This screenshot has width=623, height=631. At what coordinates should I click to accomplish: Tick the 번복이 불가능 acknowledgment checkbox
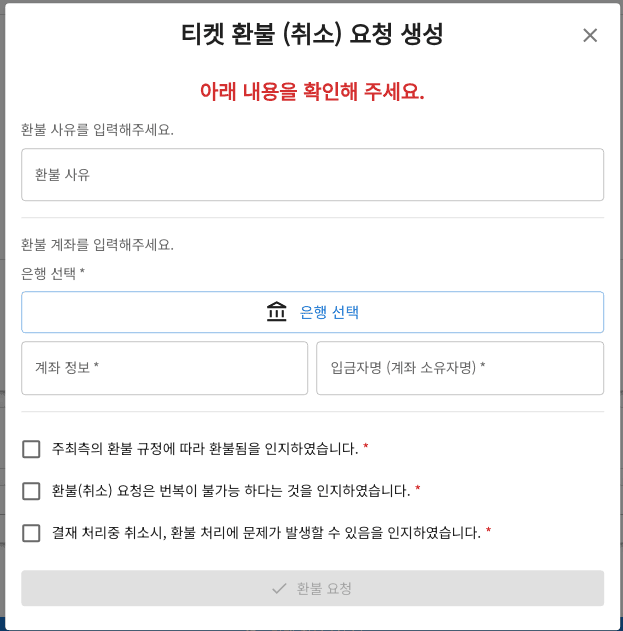click(x=31, y=491)
